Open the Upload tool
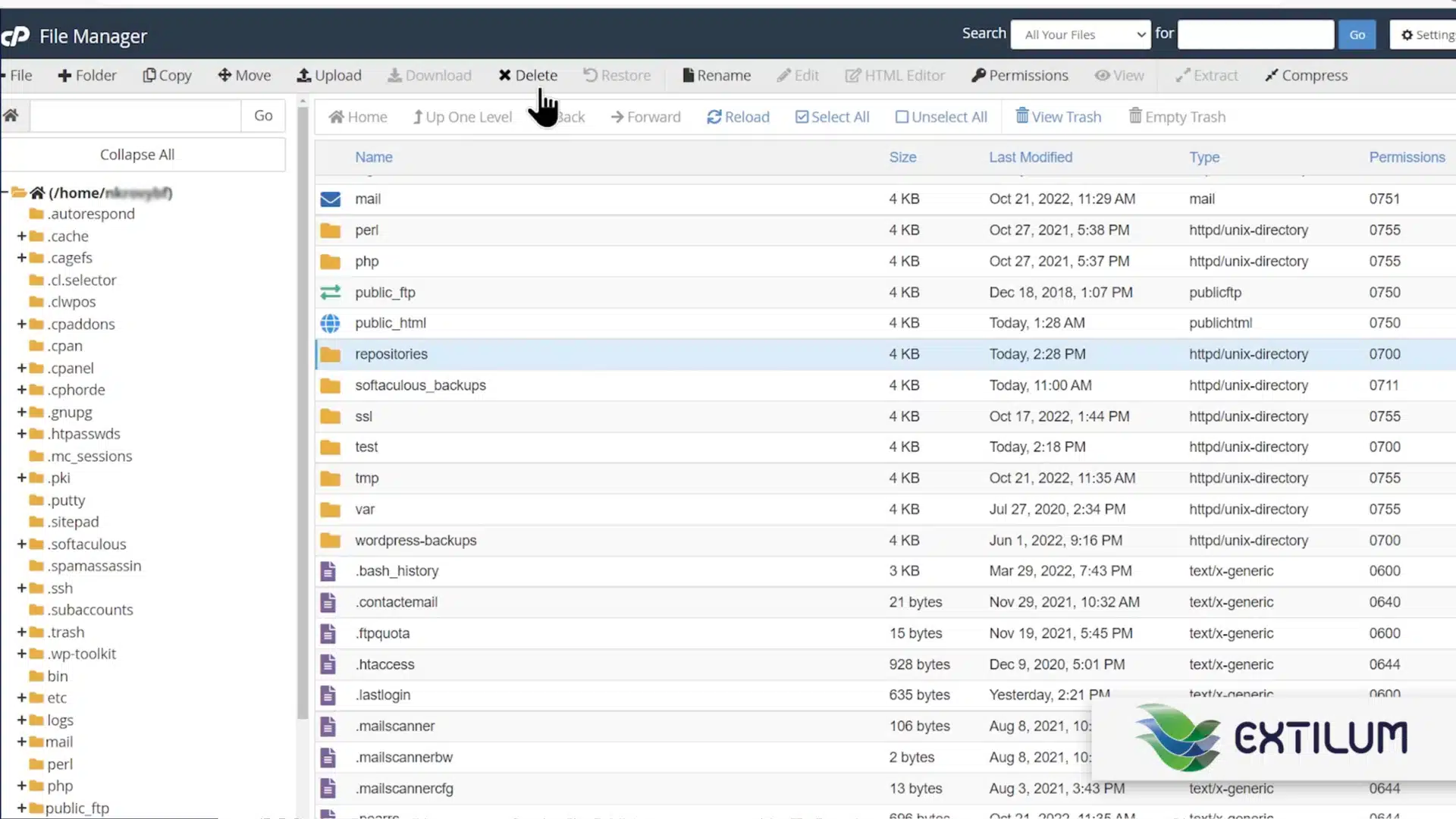The height and width of the screenshot is (819, 1456). tap(329, 75)
